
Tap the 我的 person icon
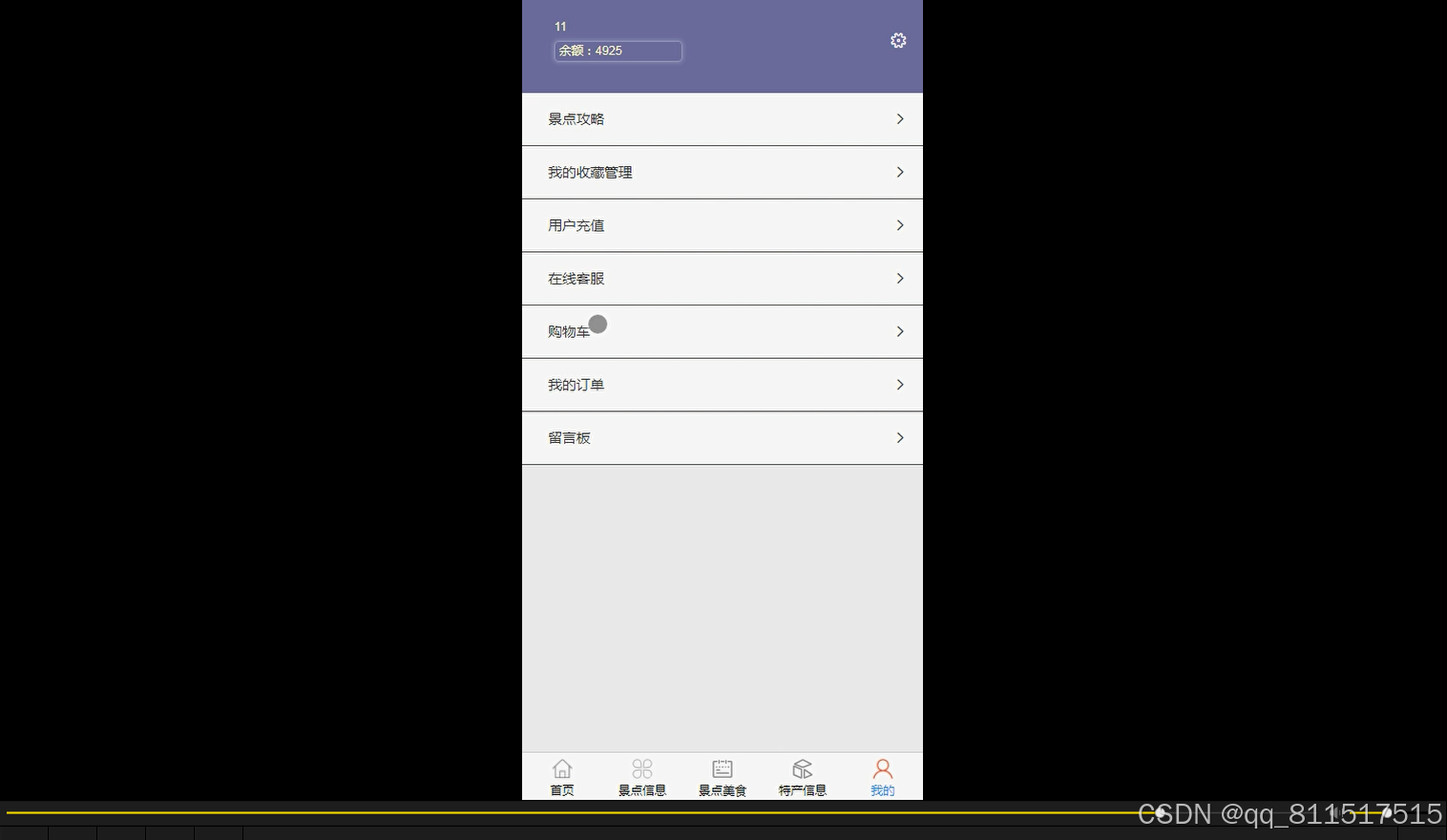[x=883, y=768]
